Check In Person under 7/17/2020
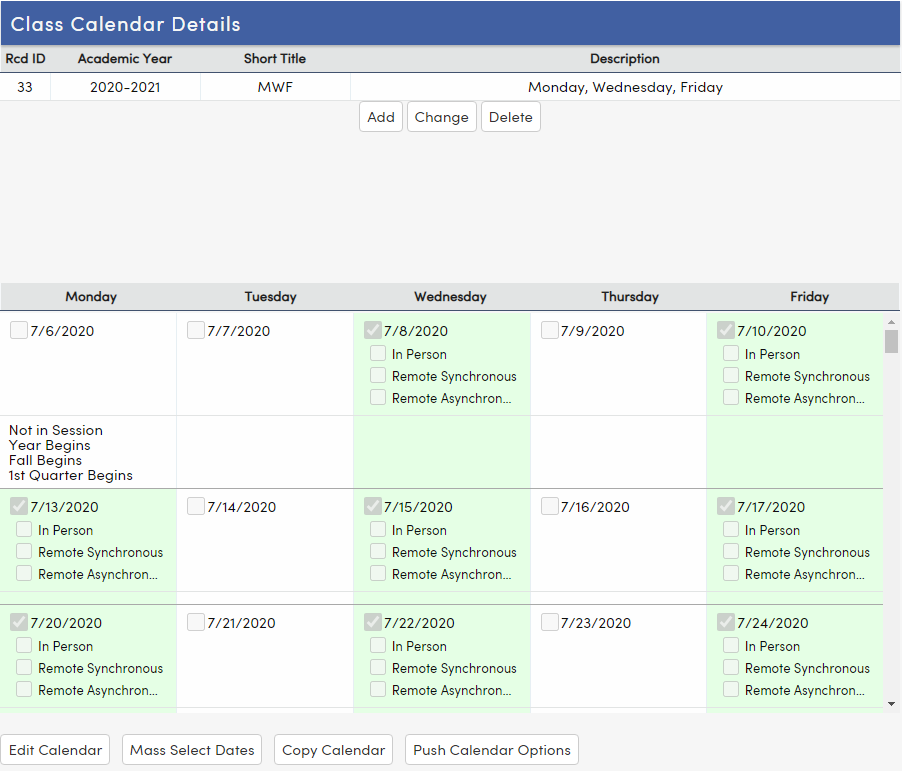 [x=731, y=529]
